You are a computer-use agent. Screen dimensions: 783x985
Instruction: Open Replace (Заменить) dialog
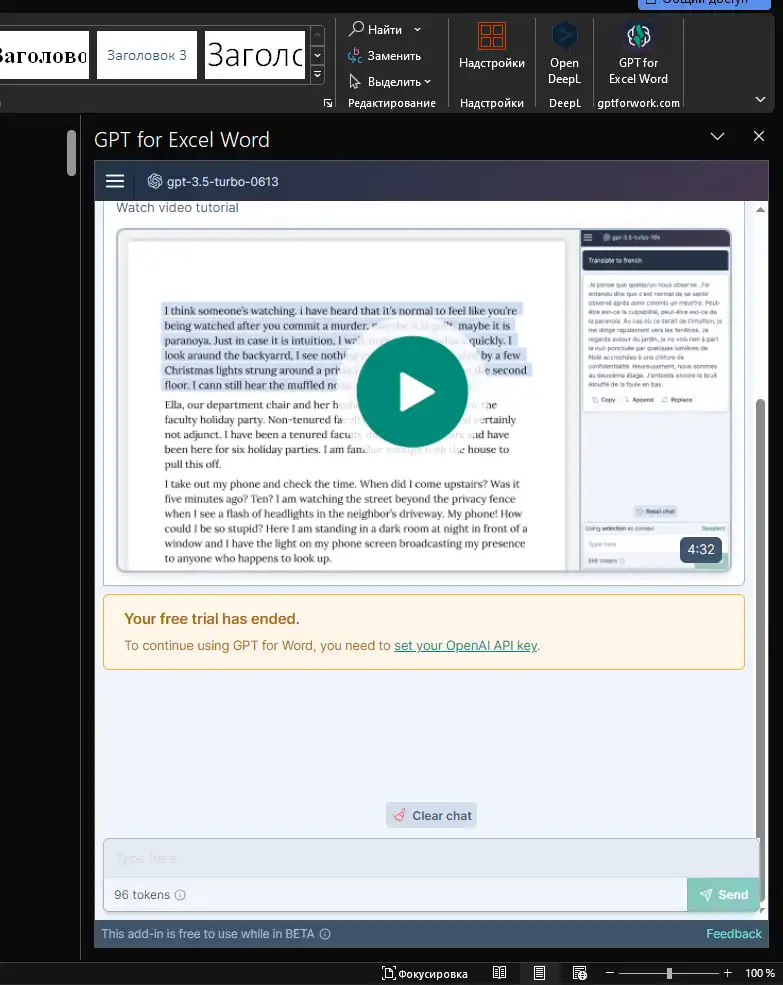[385, 56]
